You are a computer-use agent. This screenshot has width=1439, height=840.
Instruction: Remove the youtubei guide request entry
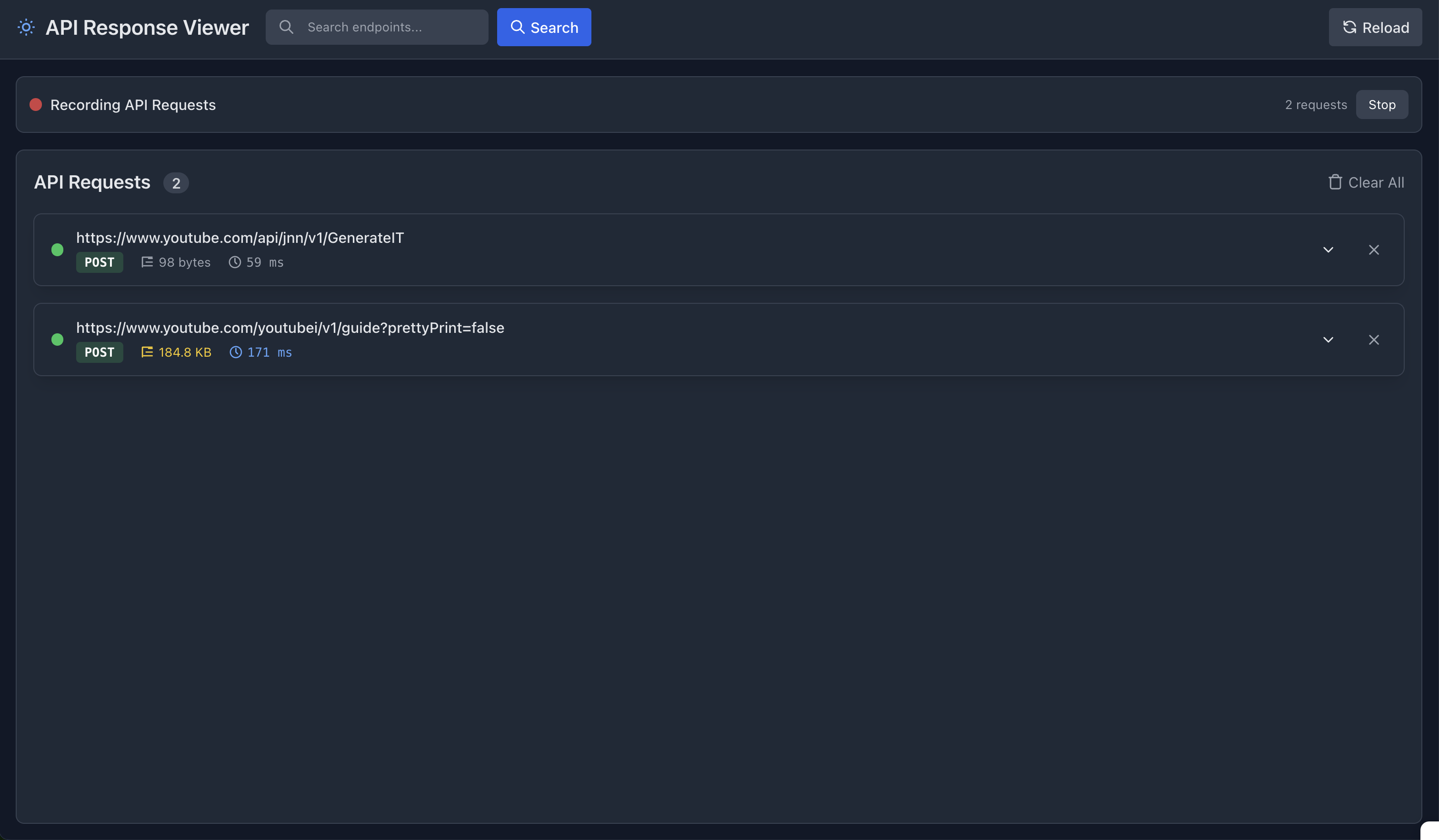1373,340
